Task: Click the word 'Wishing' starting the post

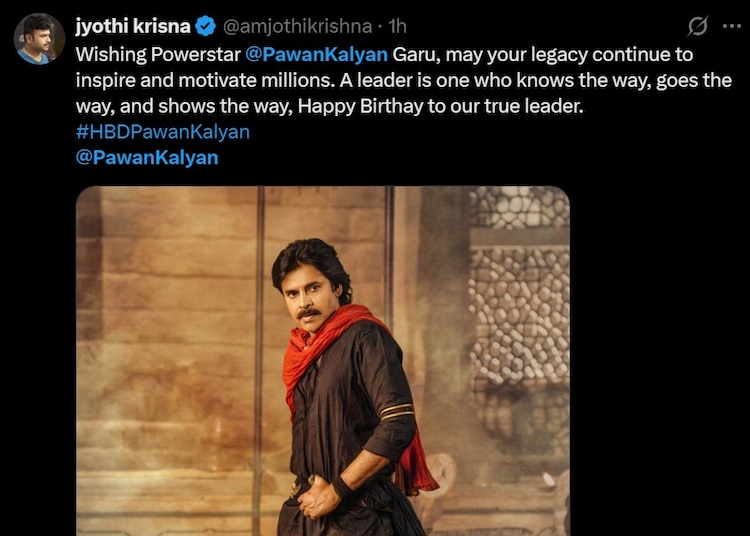Action: tap(109, 54)
